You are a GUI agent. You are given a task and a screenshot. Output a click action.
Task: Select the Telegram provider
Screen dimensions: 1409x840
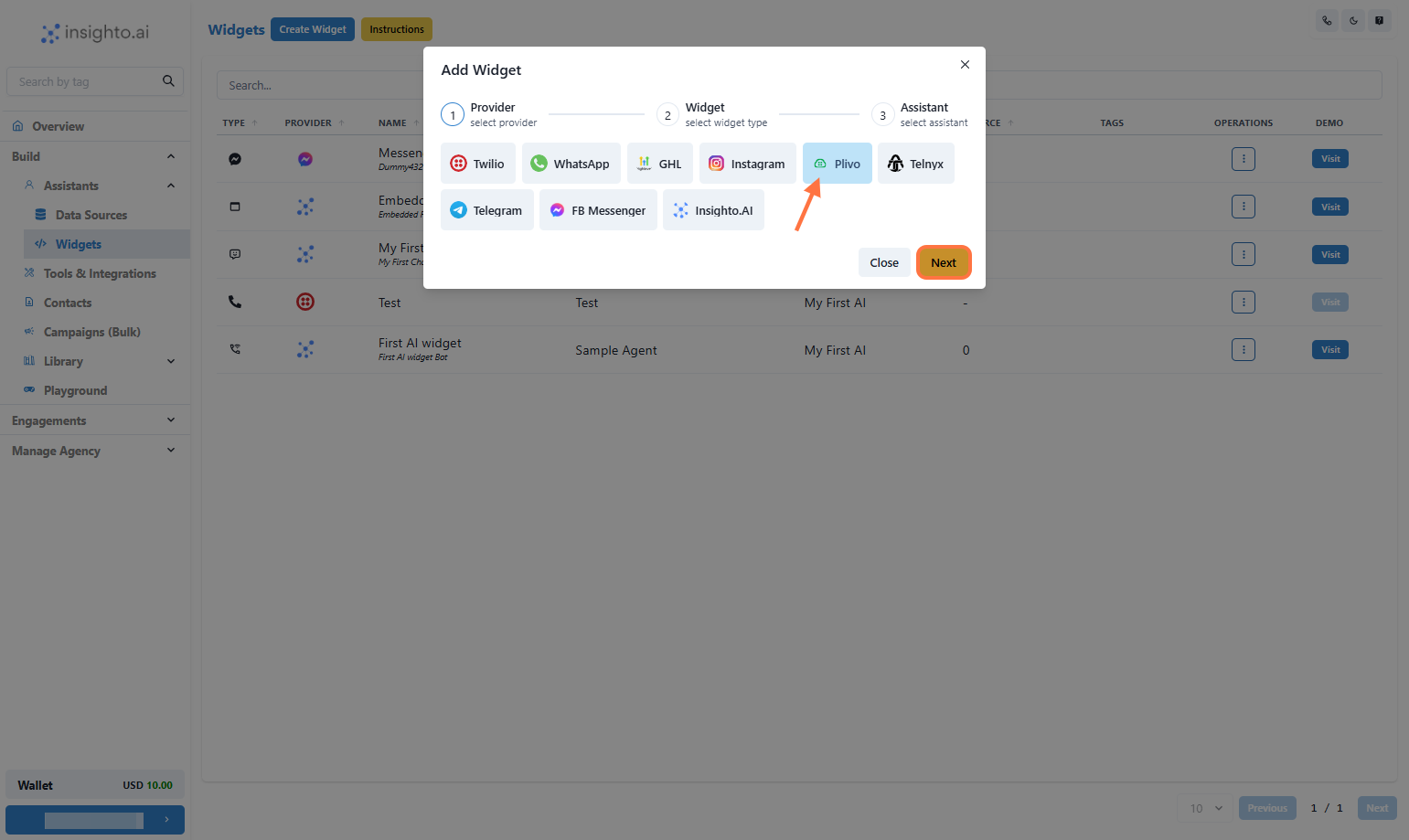pos(486,210)
